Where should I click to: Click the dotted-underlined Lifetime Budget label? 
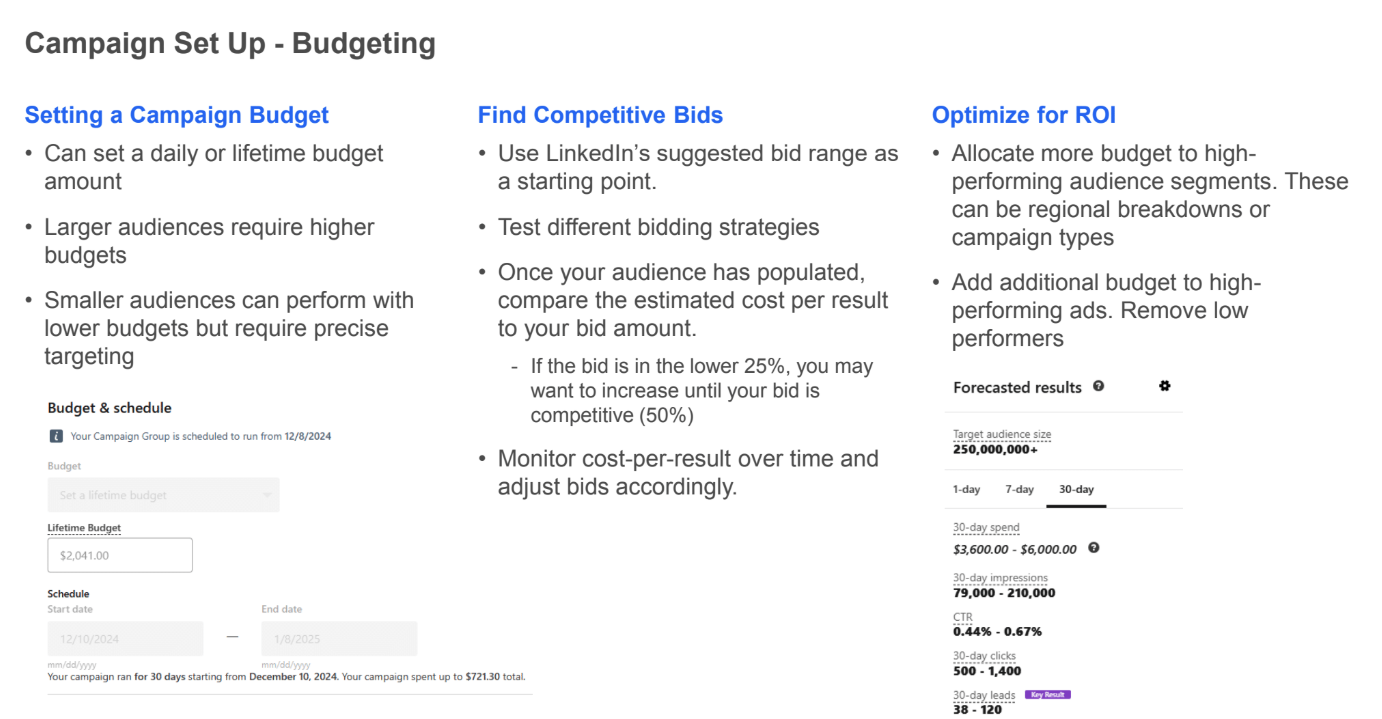click(84, 528)
